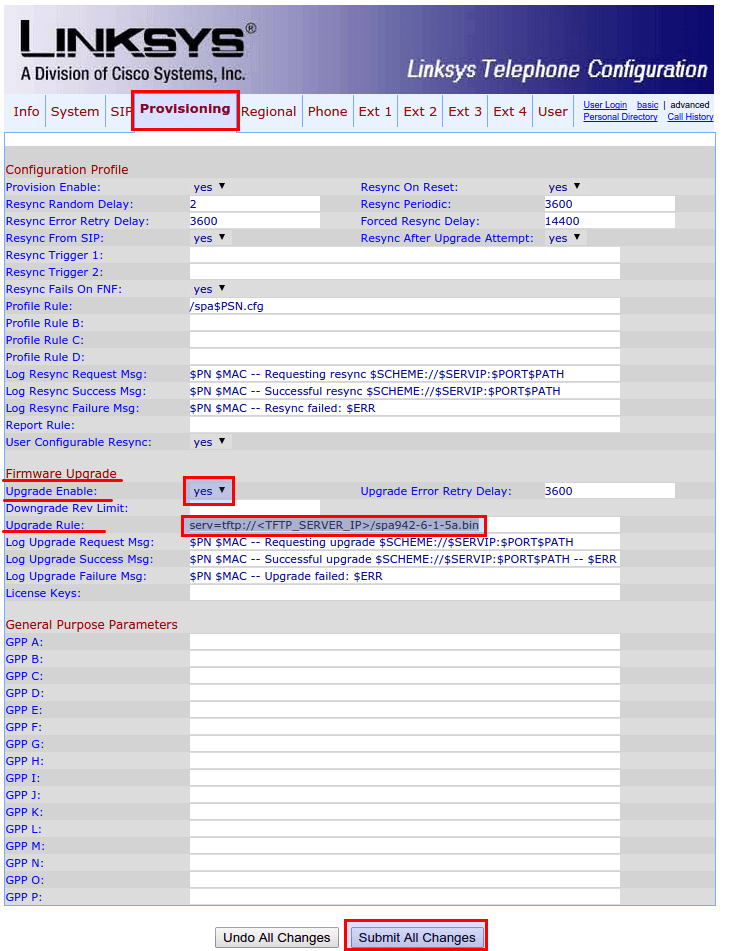Click the Upgrade Rule field
Image resolution: width=732 pixels, height=951 pixels.
point(405,525)
